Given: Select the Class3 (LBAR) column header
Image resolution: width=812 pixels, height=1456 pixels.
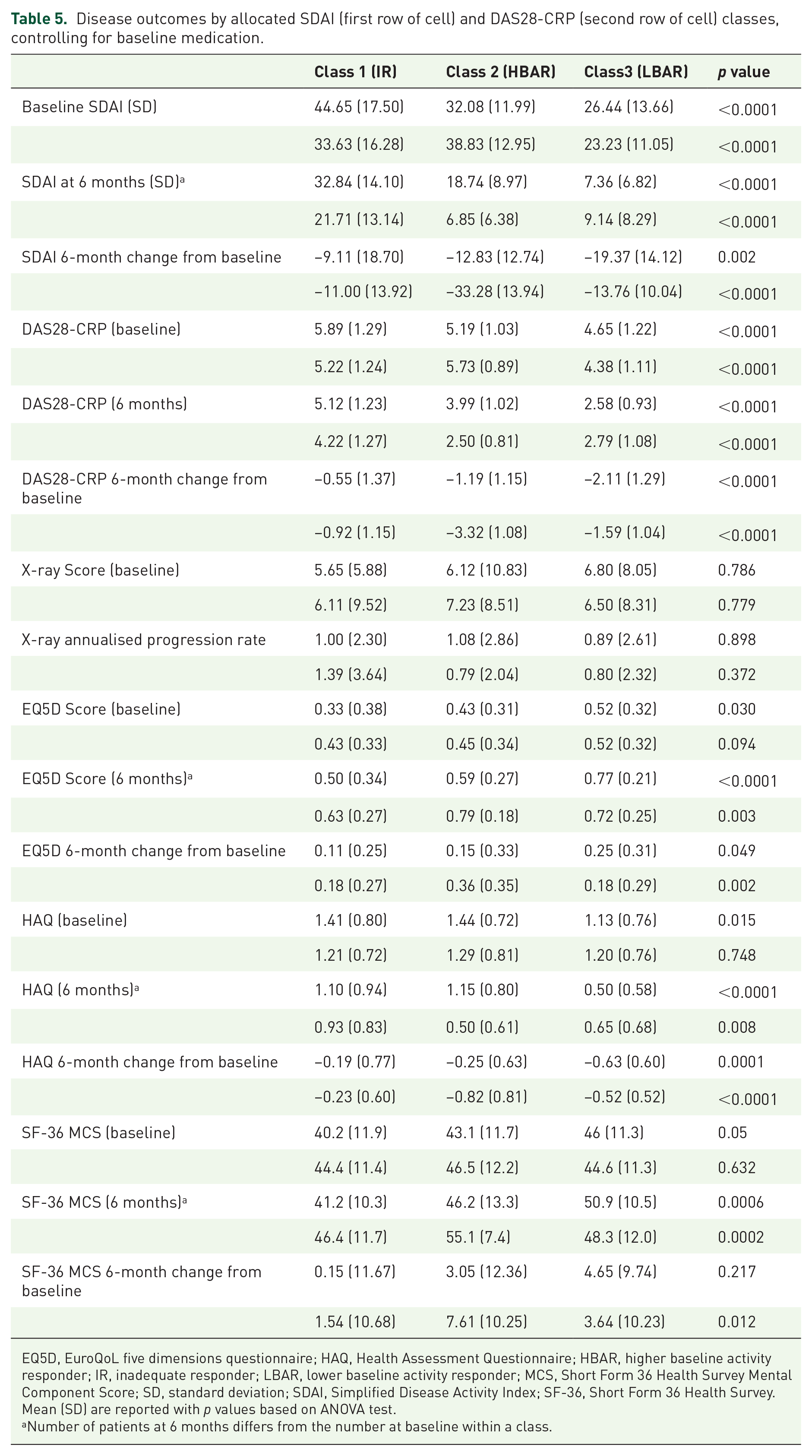Looking at the screenshot, I should (x=636, y=72).
